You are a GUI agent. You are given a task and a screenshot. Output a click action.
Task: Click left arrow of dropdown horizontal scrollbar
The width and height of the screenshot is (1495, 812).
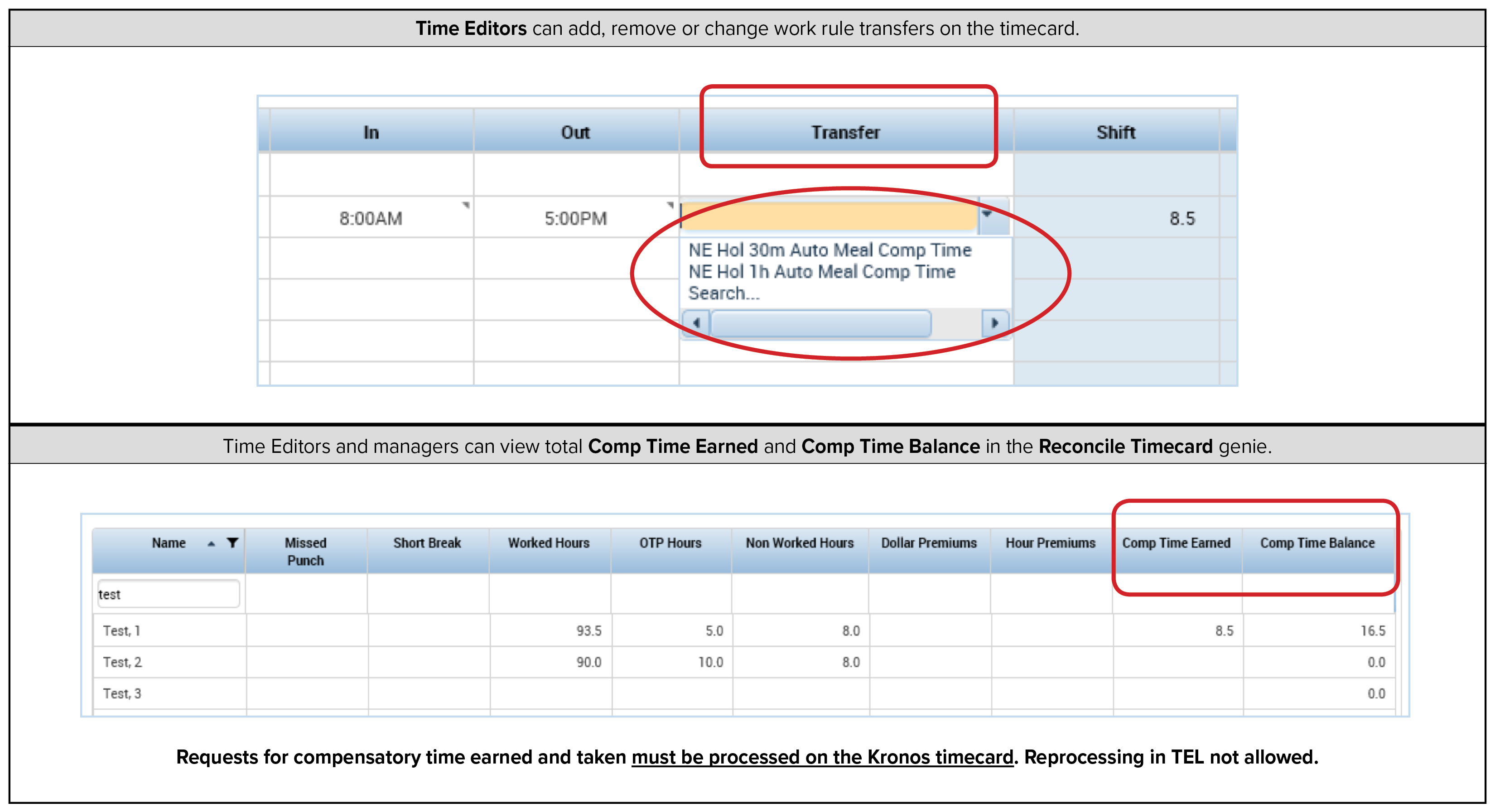click(x=696, y=323)
